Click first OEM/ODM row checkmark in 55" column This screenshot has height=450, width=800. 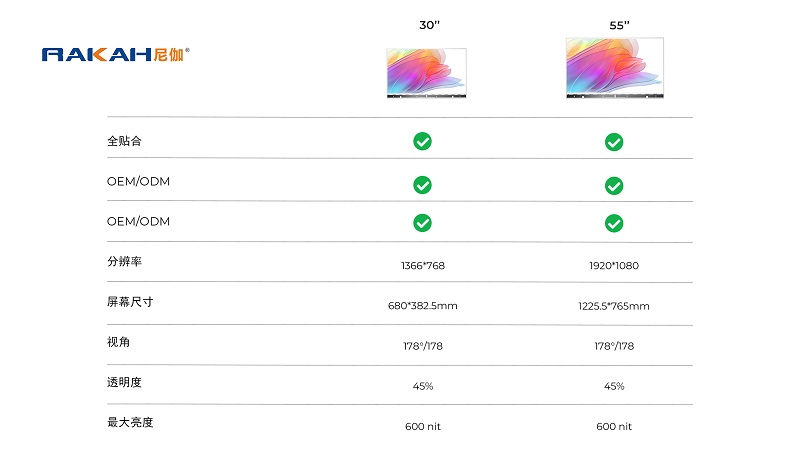click(614, 186)
